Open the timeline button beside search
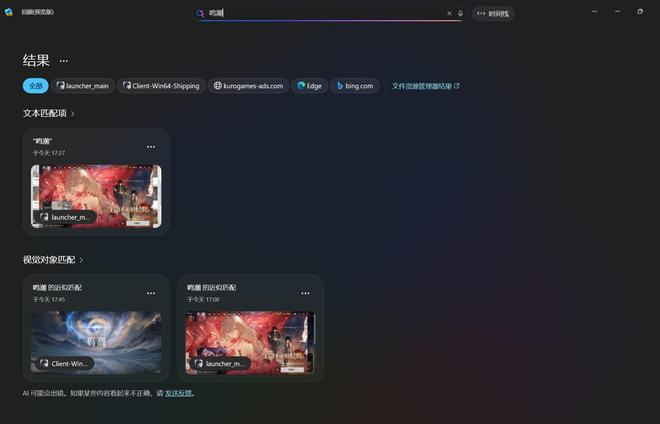The width and height of the screenshot is (660, 424). (493, 13)
